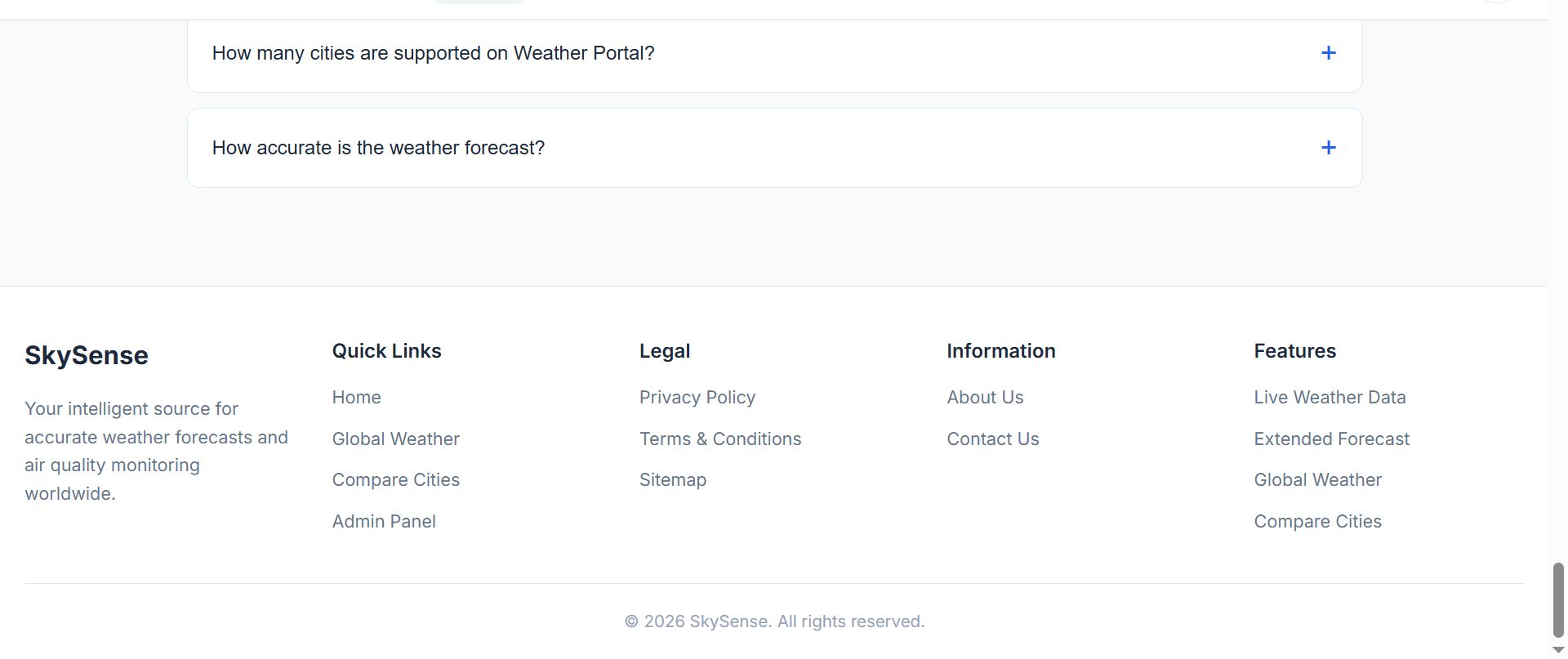This screenshot has width=1568, height=659.
Task: Click the scrollbar down arrow
Action: (1557, 650)
